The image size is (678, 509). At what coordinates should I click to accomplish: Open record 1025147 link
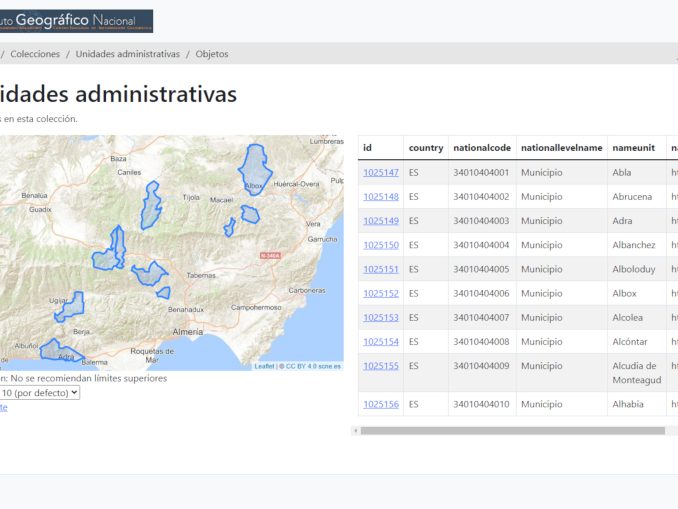coord(380,173)
